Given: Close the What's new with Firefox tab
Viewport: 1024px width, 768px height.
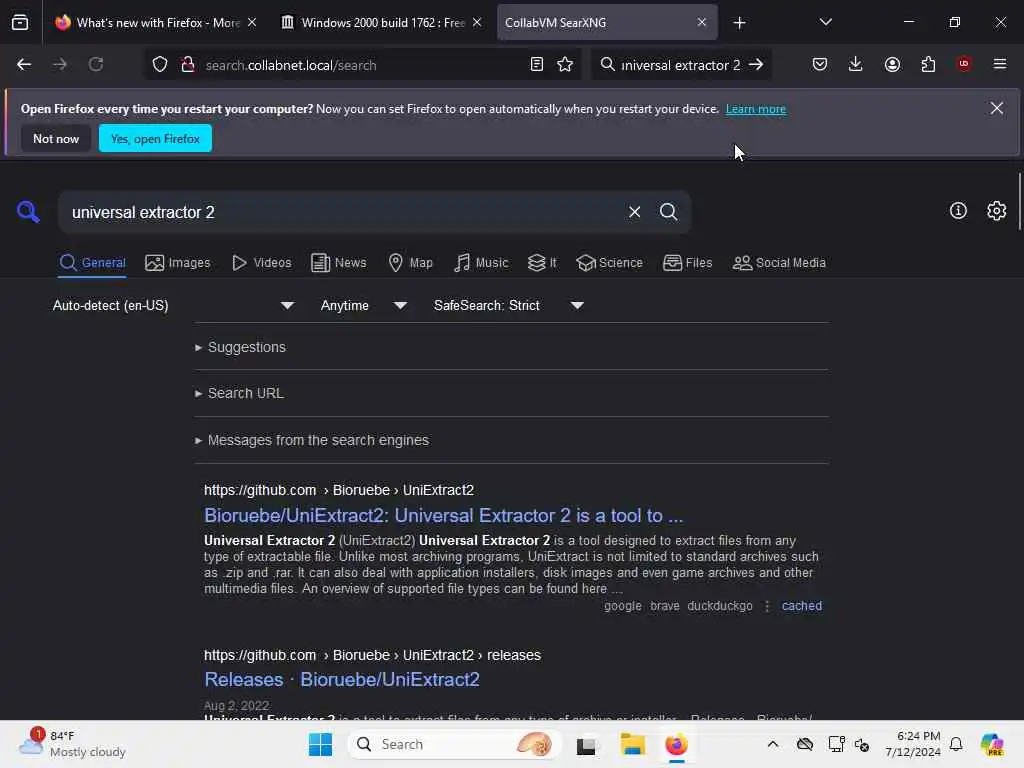Looking at the screenshot, I should [x=252, y=22].
